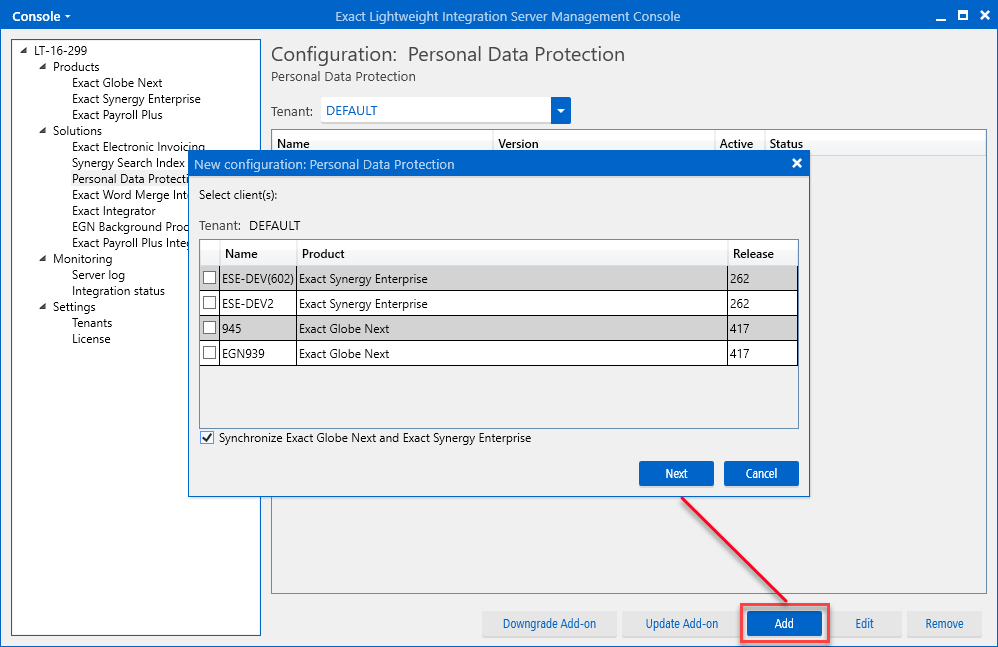Open the Console menu
Viewport: 998px width, 647px height.
pos(41,17)
